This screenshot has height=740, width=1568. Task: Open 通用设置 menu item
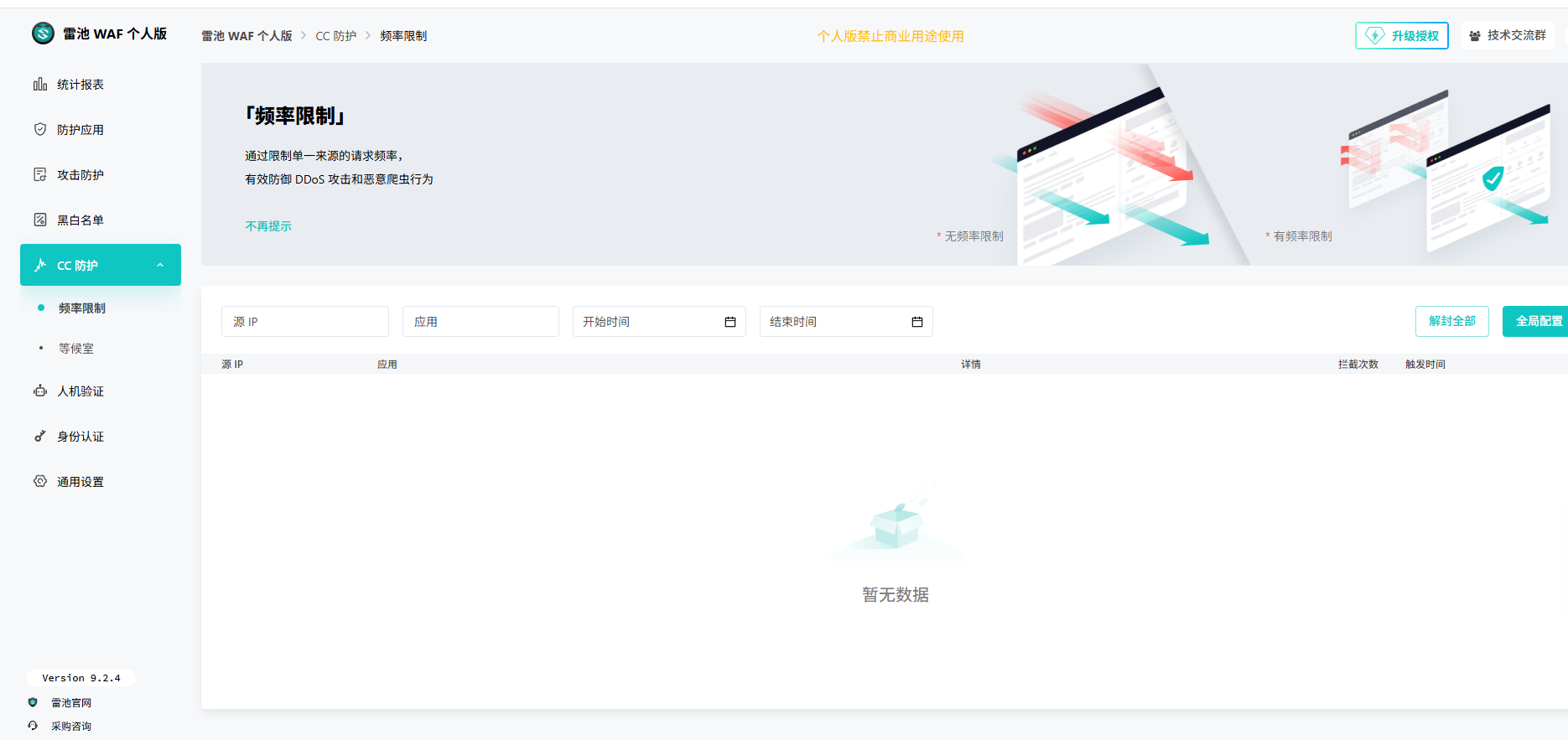[101, 481]
